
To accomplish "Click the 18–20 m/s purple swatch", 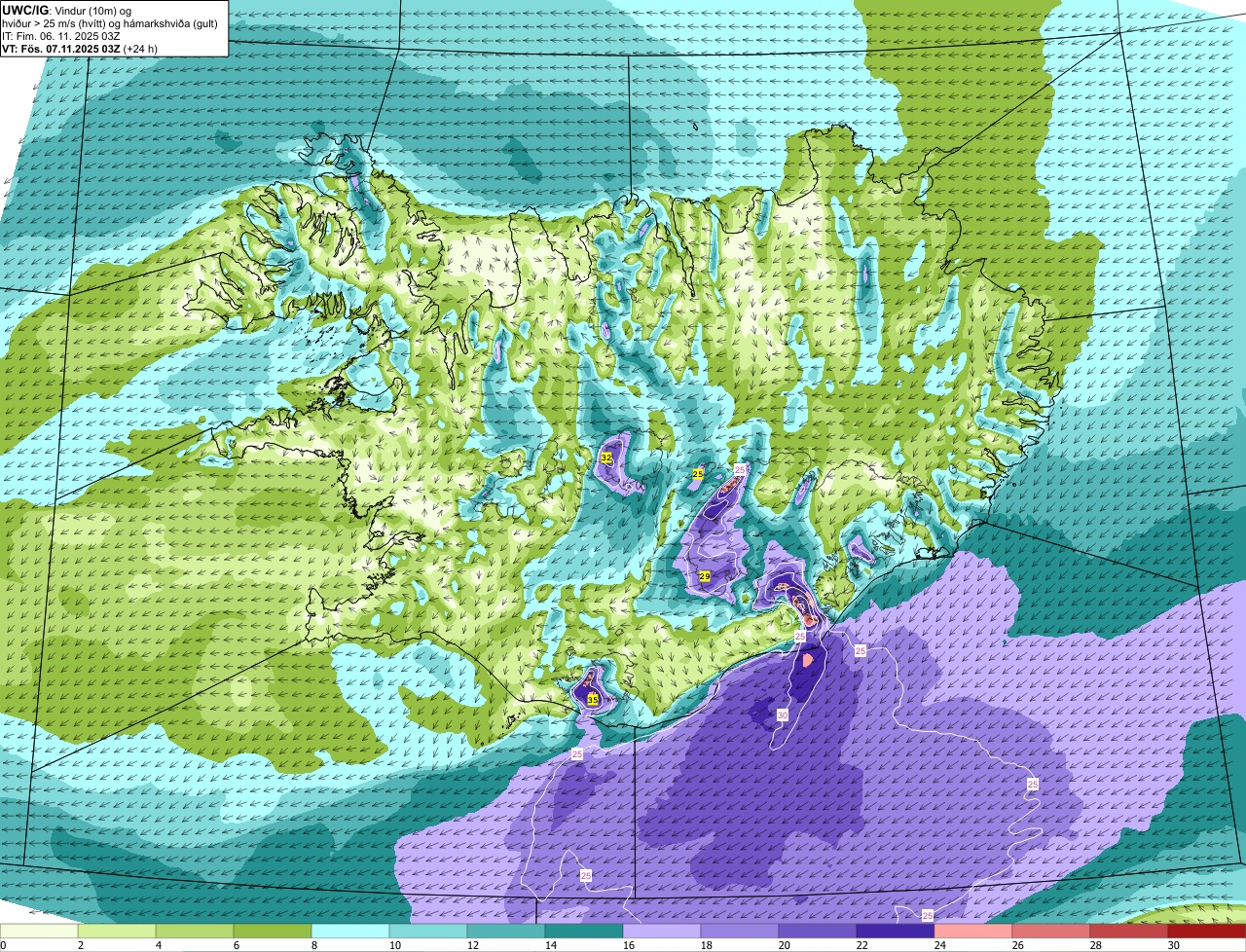I will tap(740, 932).
